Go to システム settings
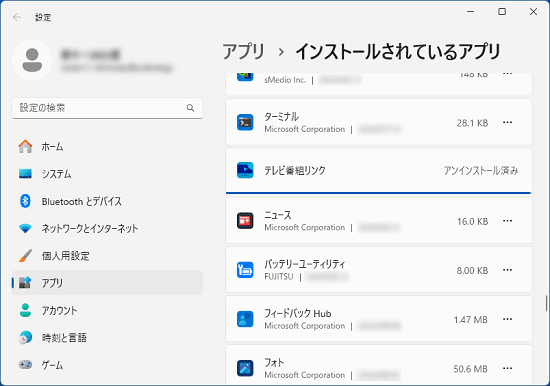The width and height of the screenshot is (550, 386). point(107,174)
